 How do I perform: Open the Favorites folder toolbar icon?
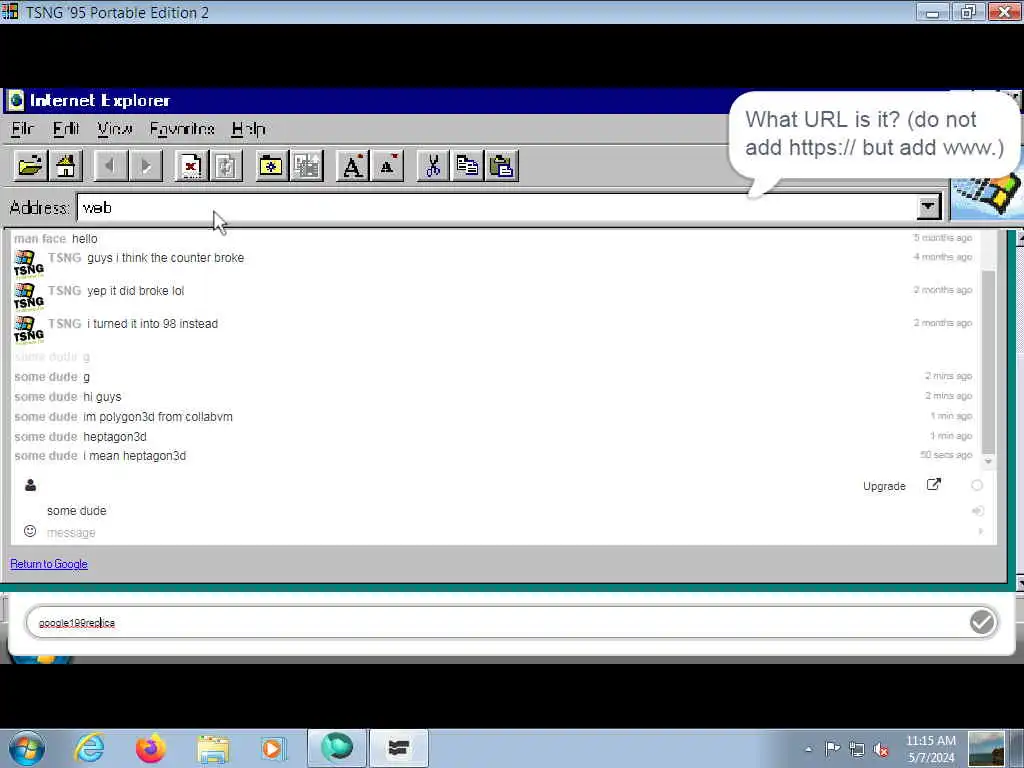coord(271,166)
